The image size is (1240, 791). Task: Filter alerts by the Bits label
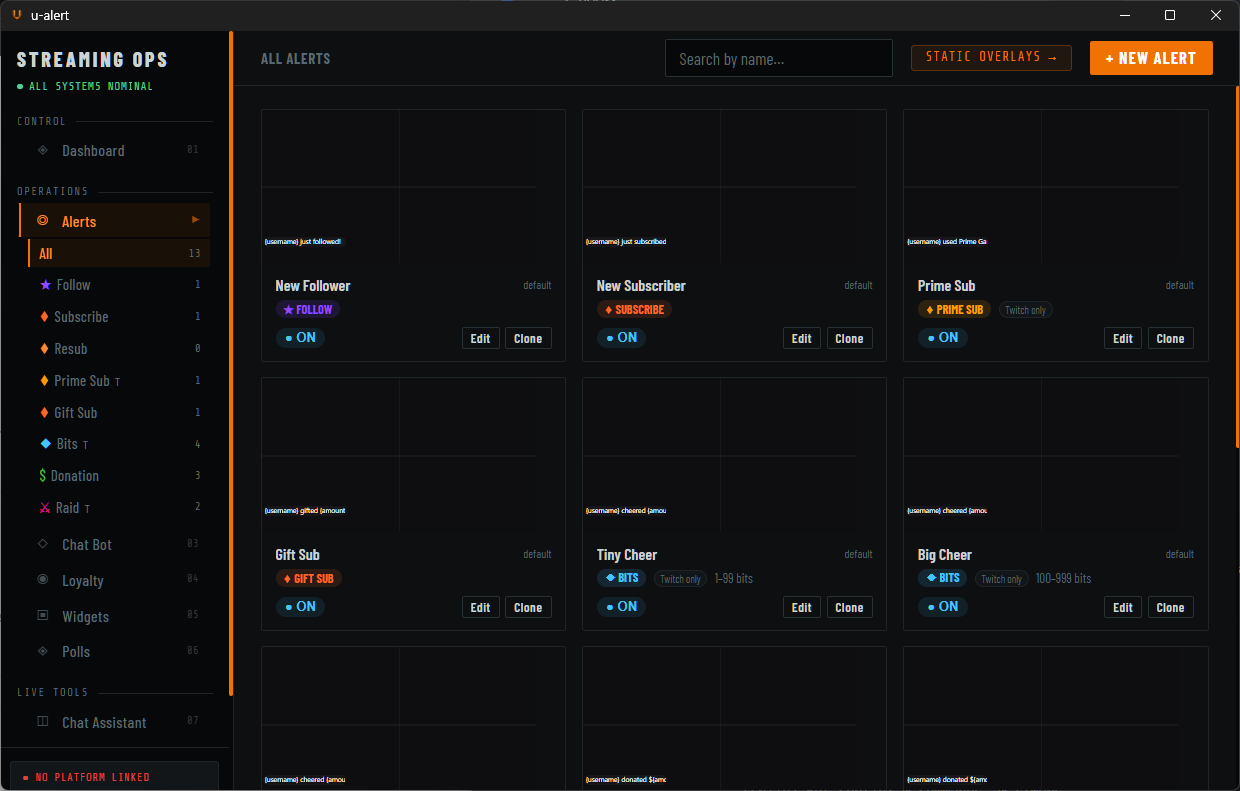tap(67, 444)
